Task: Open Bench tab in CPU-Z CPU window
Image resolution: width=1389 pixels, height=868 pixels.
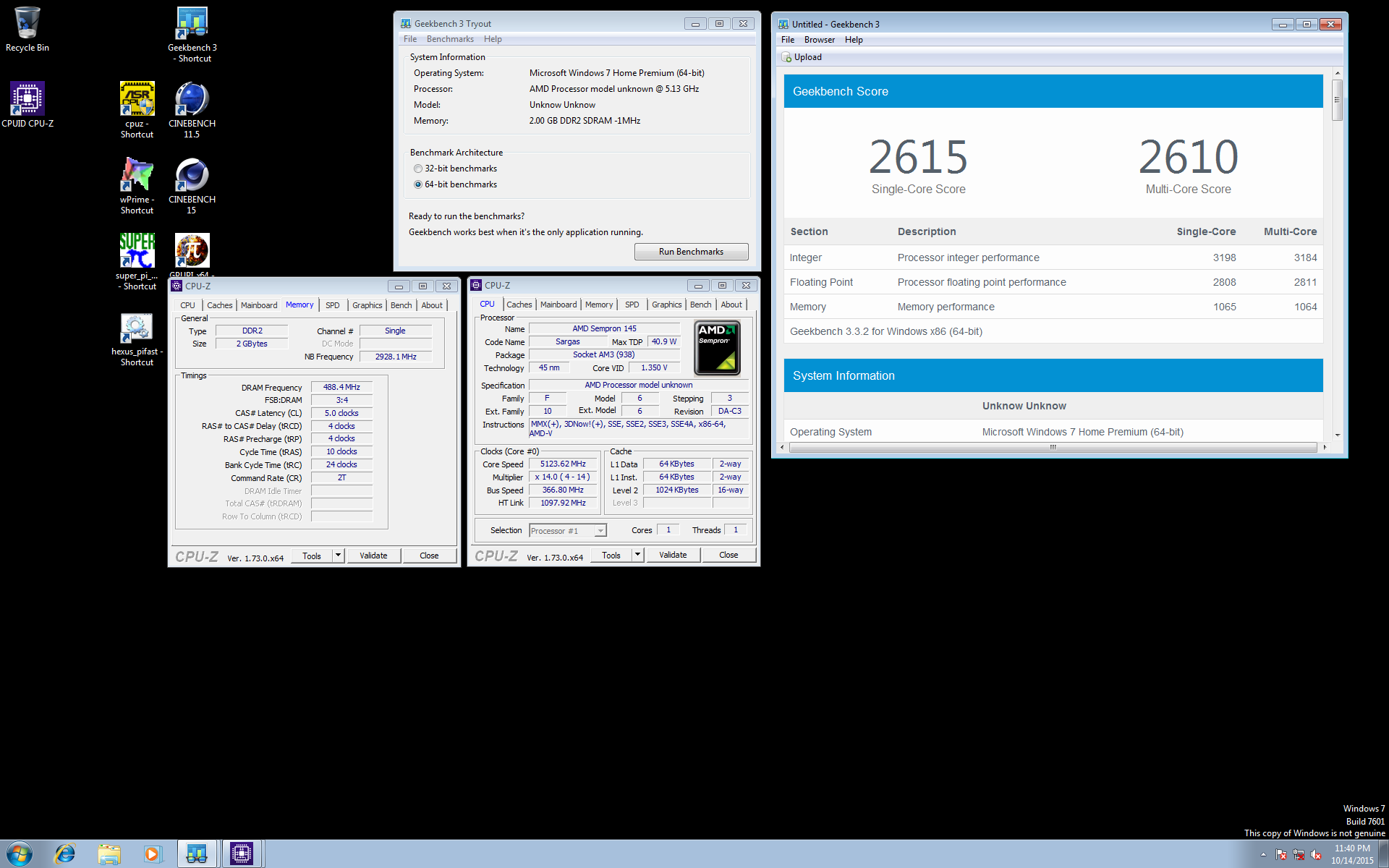Action: (x=701, y=305)
